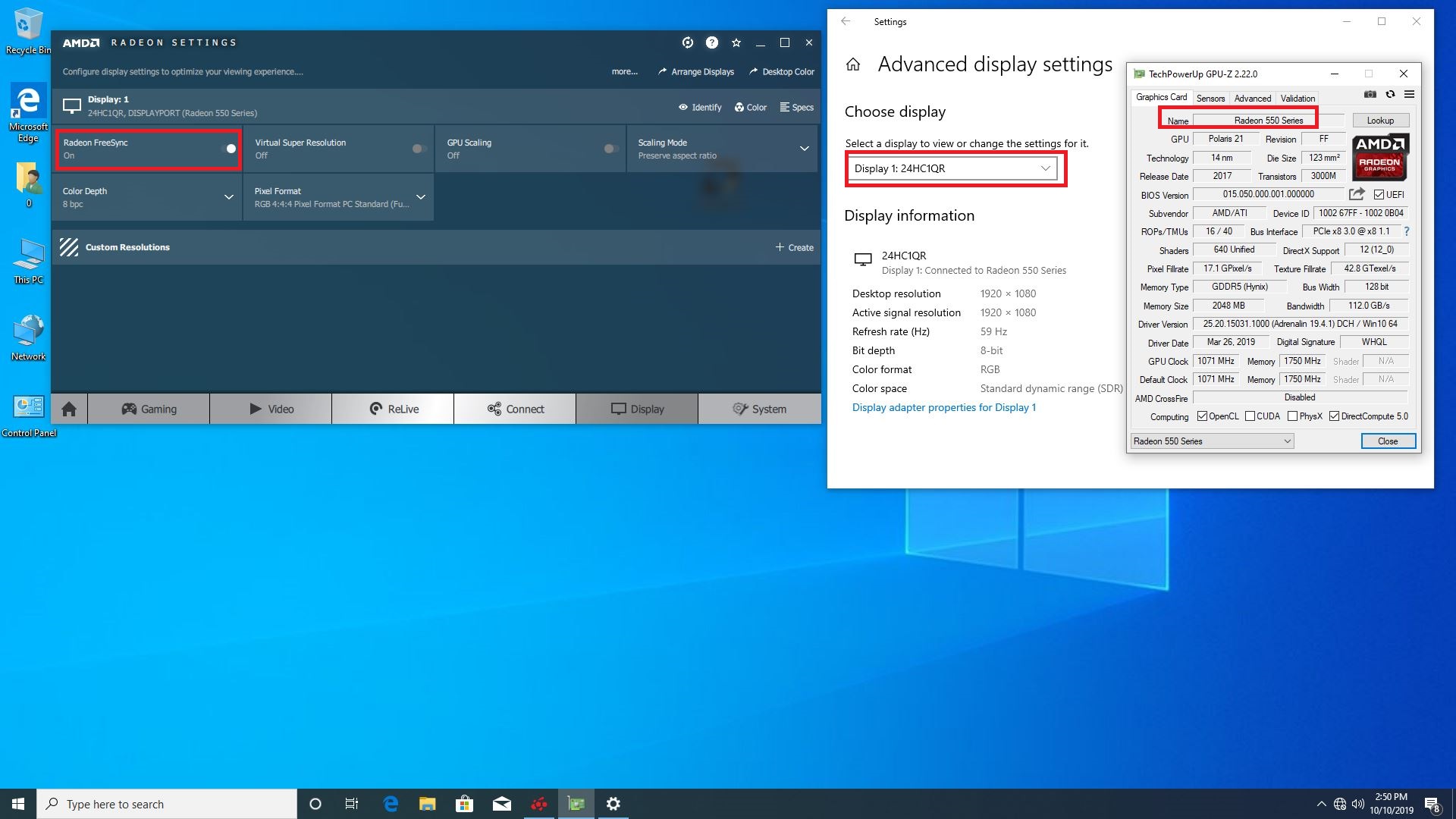
Task: Click Desktop Color link
Action: pyautogui.click(x=781, y=71)
